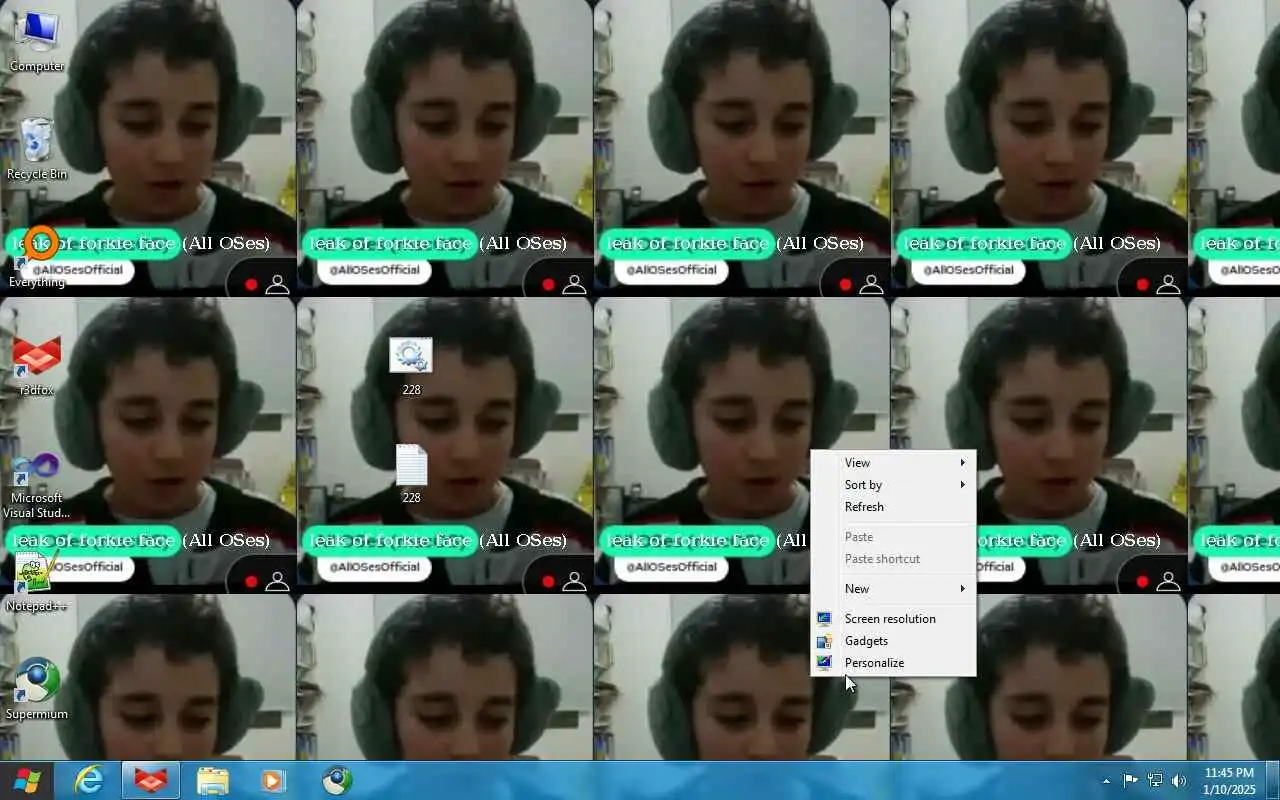
Task: Open the clock showing 11:45 PM
Action: [1229, 781]
